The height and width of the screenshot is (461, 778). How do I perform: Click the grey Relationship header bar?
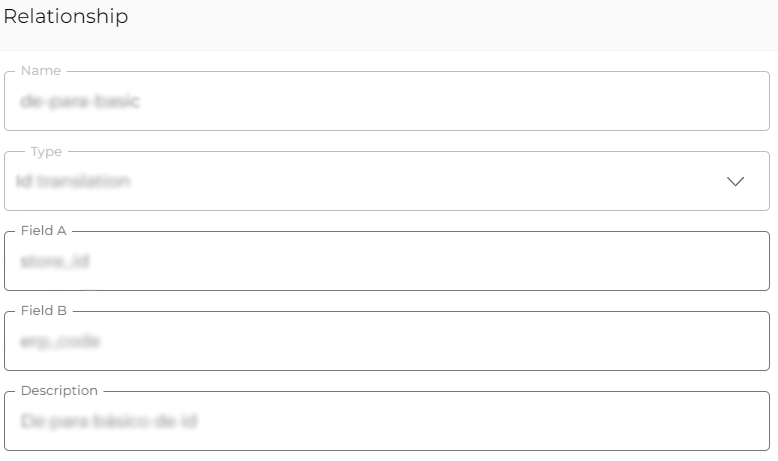pos(450,24)
